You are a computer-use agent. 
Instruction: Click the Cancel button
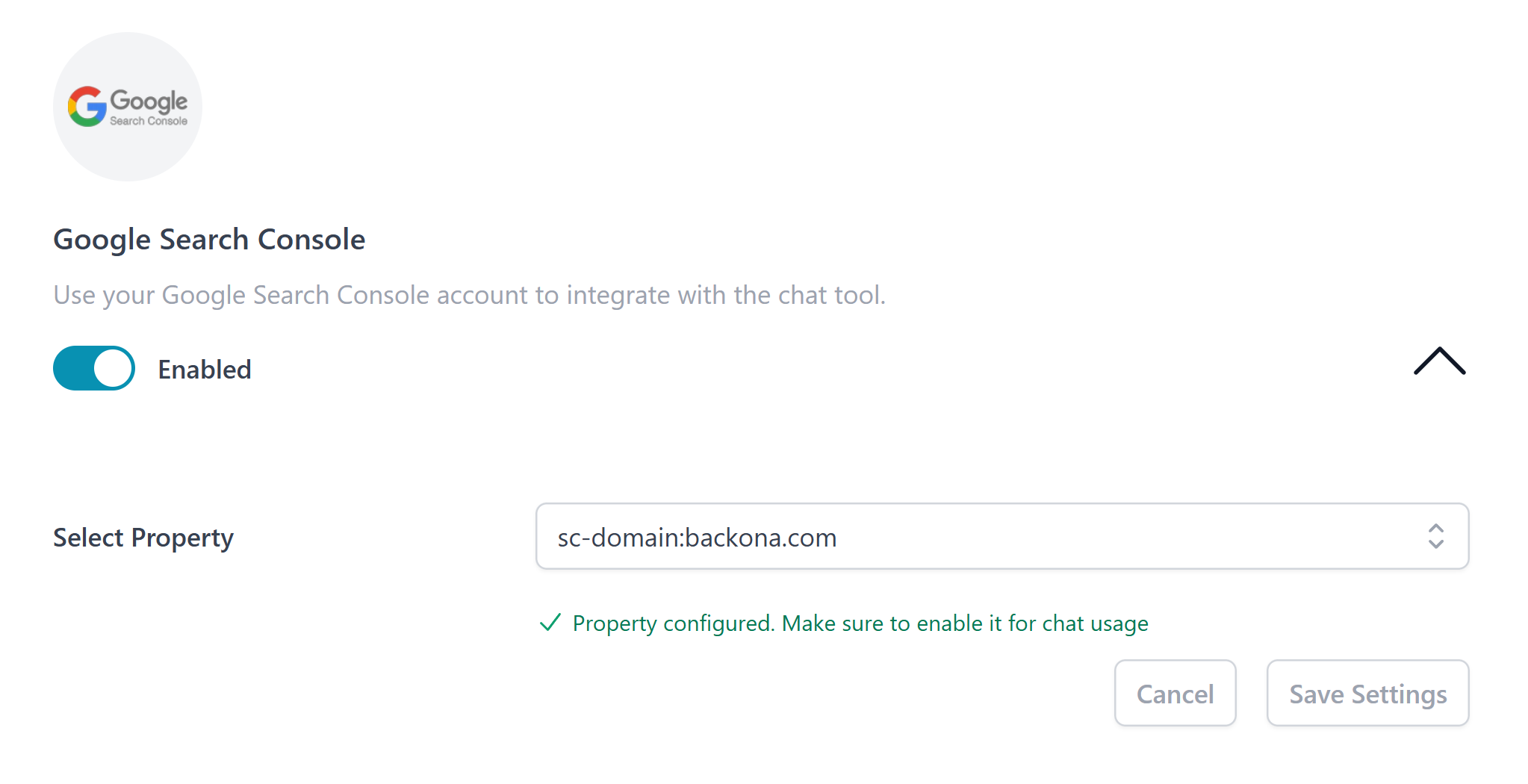1175,693
